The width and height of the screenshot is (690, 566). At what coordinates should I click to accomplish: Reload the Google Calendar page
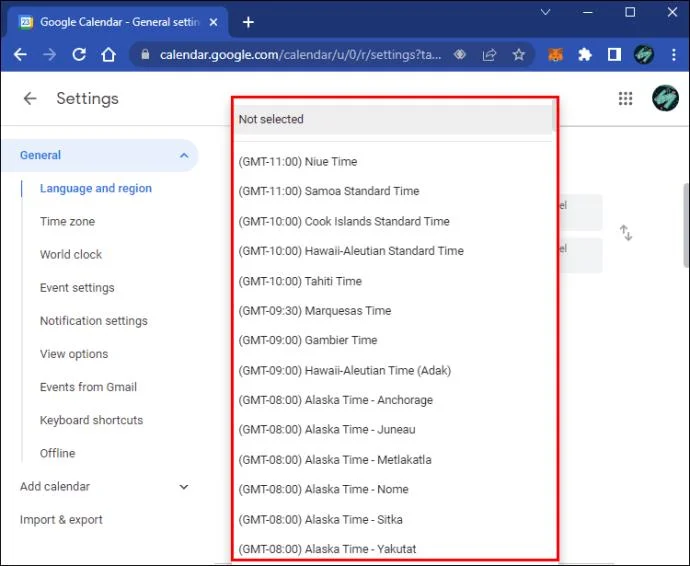point(79,55)
